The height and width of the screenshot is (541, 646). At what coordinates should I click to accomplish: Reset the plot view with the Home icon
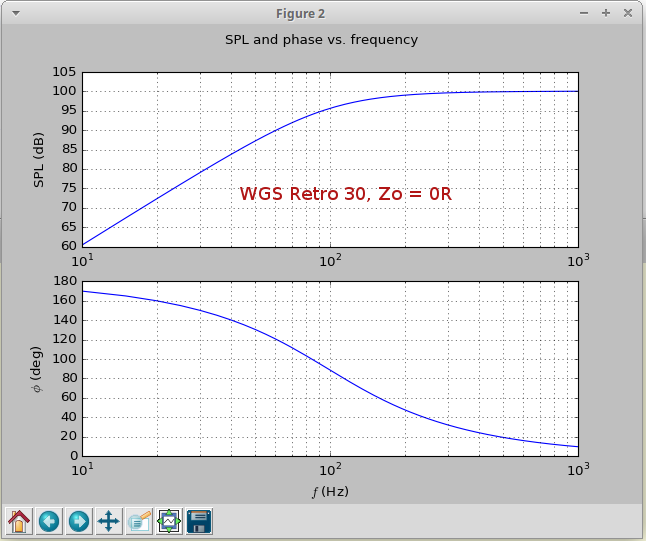coord(19,521)
